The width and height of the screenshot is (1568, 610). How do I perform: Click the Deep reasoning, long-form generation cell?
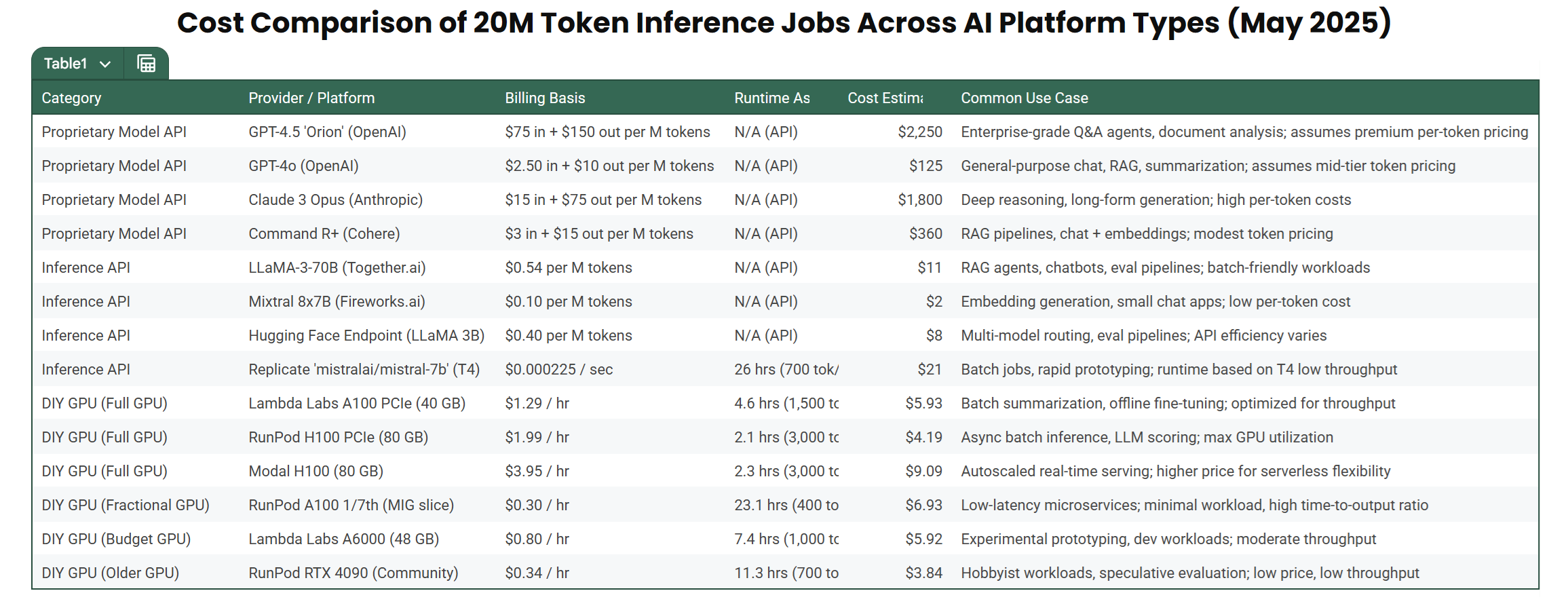pos(1156,199)
